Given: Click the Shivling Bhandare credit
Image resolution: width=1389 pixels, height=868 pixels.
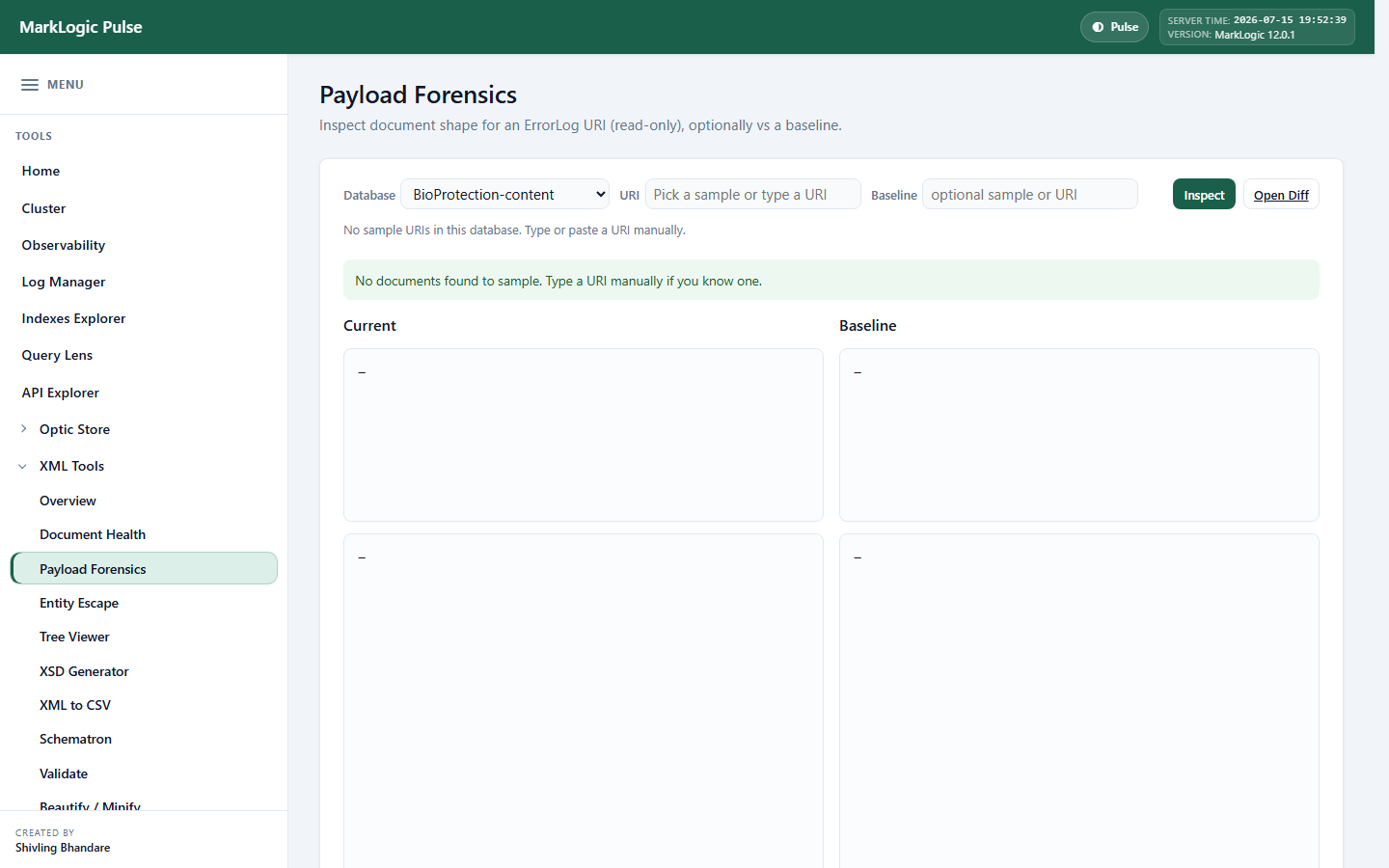Looking at the screenshot, I should (63, 848).
